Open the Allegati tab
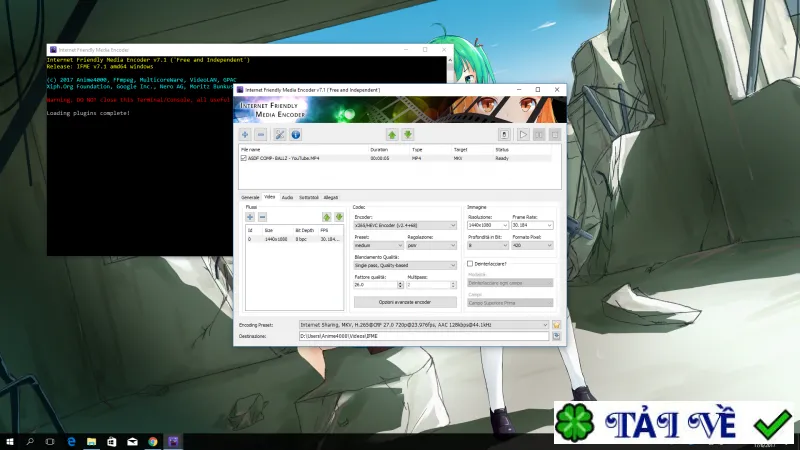The image size is (800, 450). (x=331, y=197)
